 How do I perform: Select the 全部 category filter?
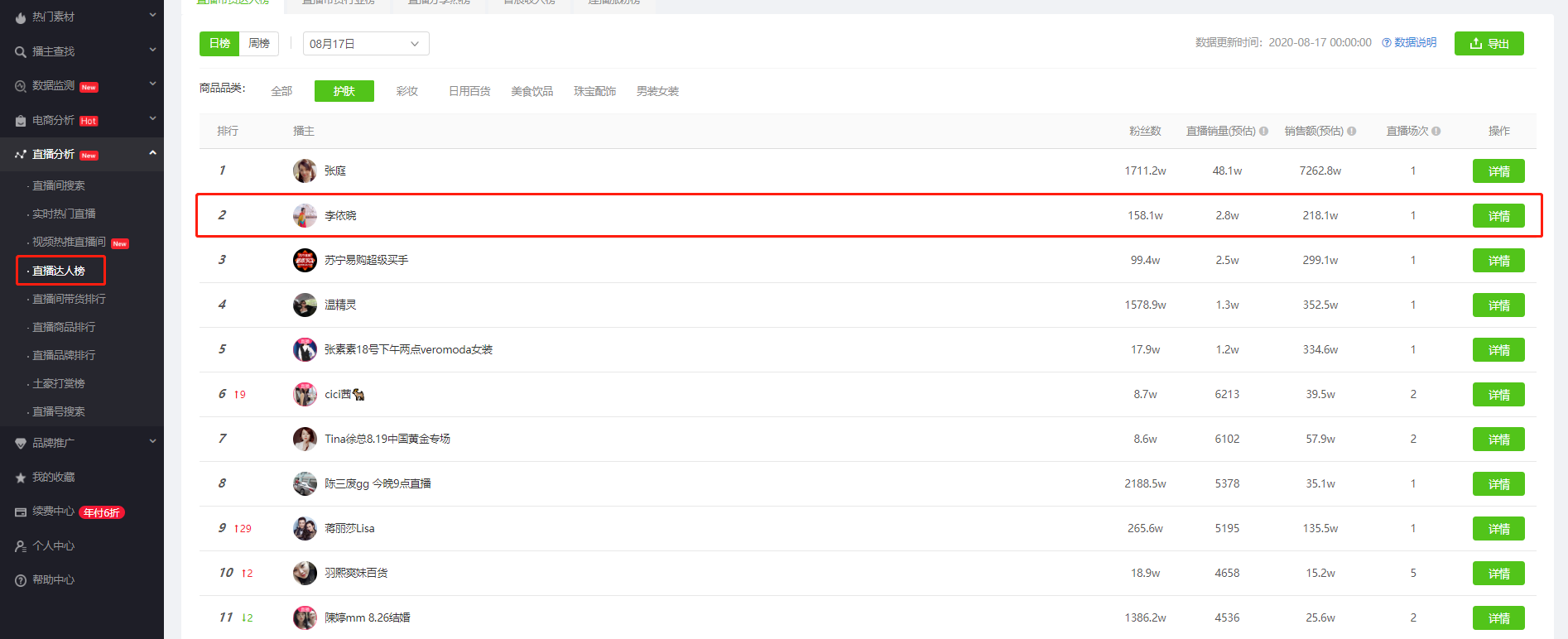pyautogui.click(x=281, y=91)
